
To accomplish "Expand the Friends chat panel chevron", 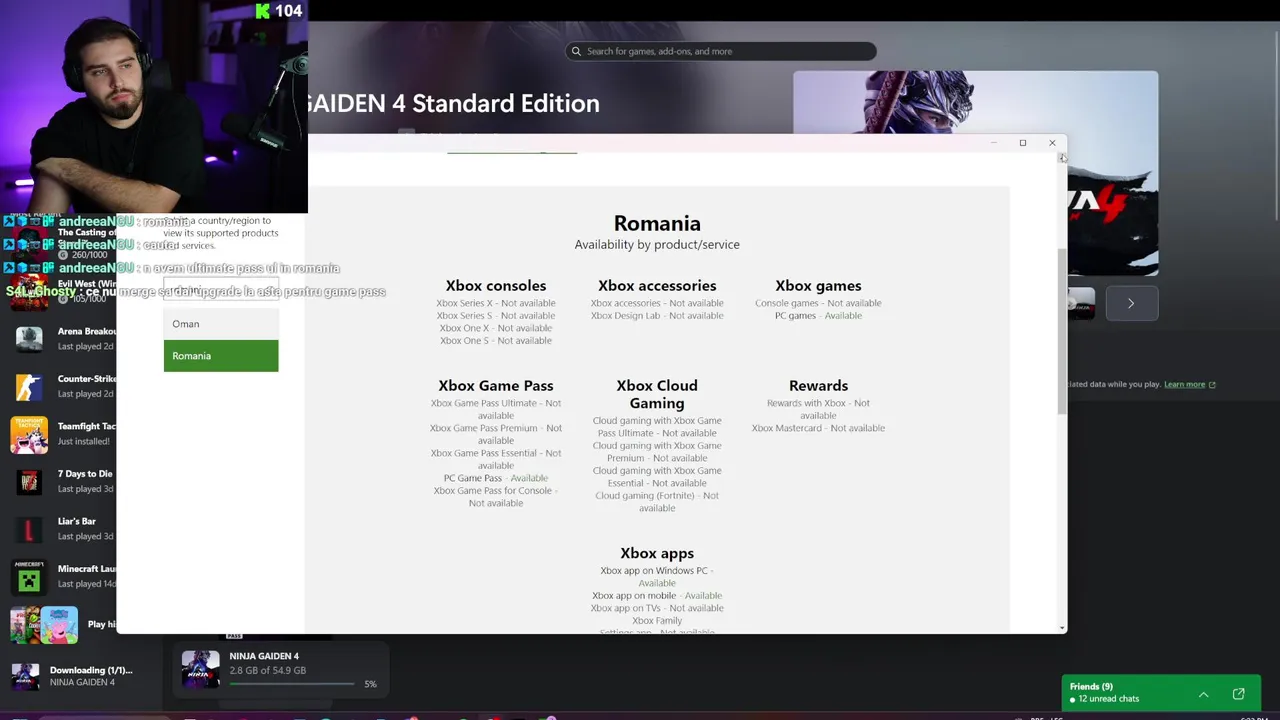I will pos(1204,694).
